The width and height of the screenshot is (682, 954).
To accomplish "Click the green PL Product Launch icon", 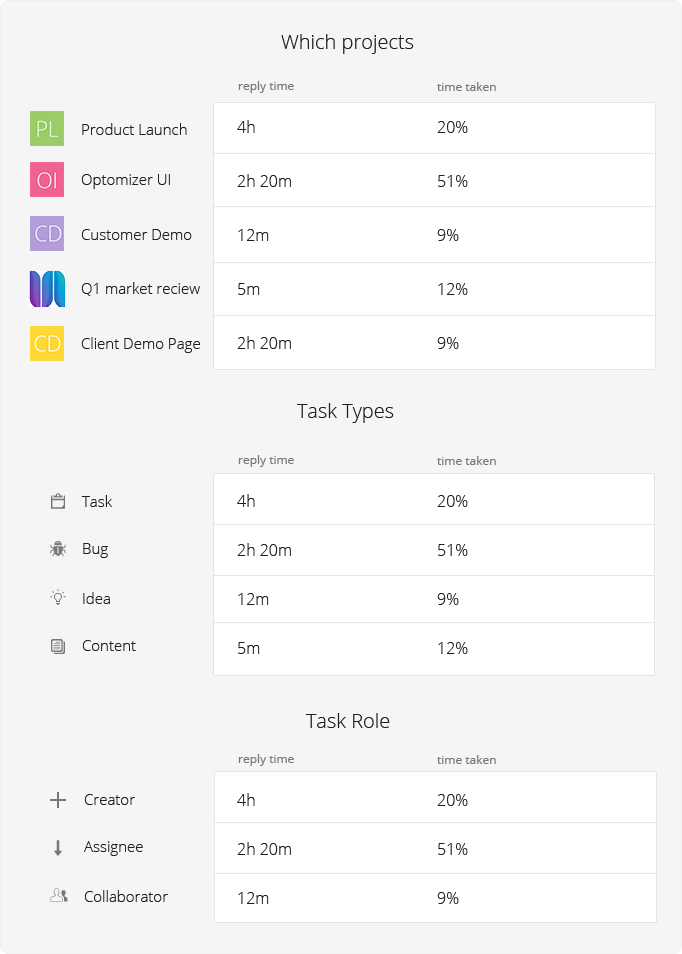I will pyautogui.click(x=47, y=128).
